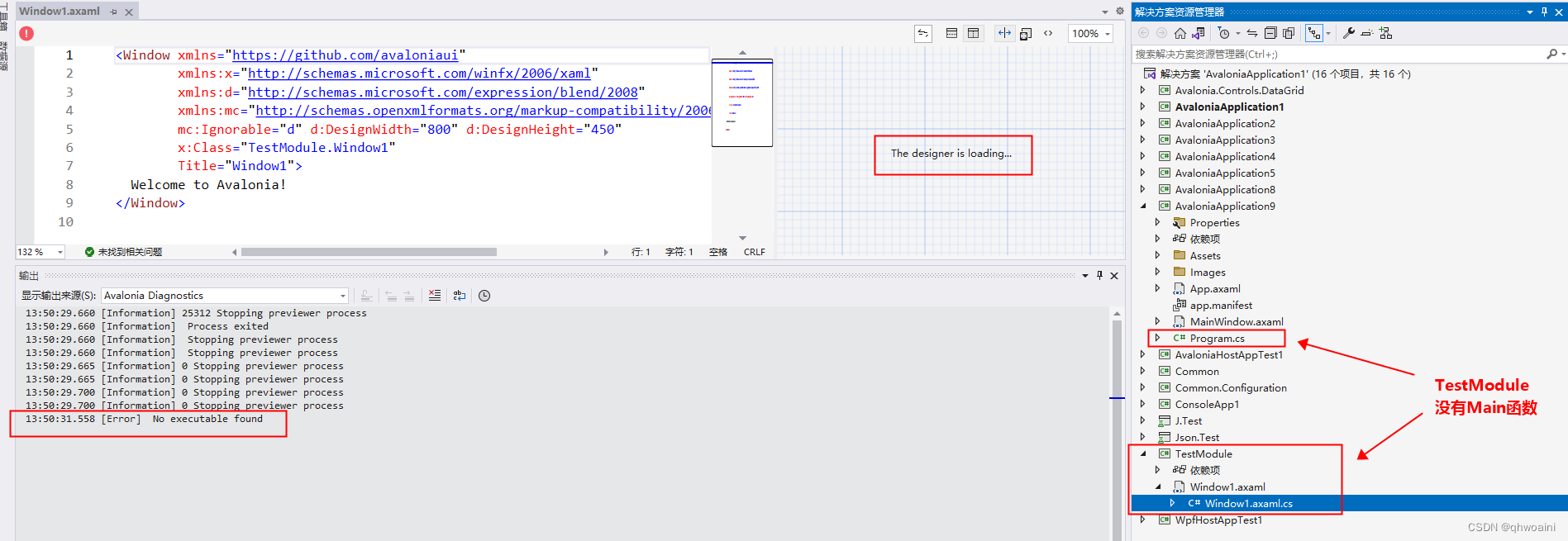Open the document tab list dropdown arrow
The width and height of the screenshot is (1568, 541).
pos(1105,12)
